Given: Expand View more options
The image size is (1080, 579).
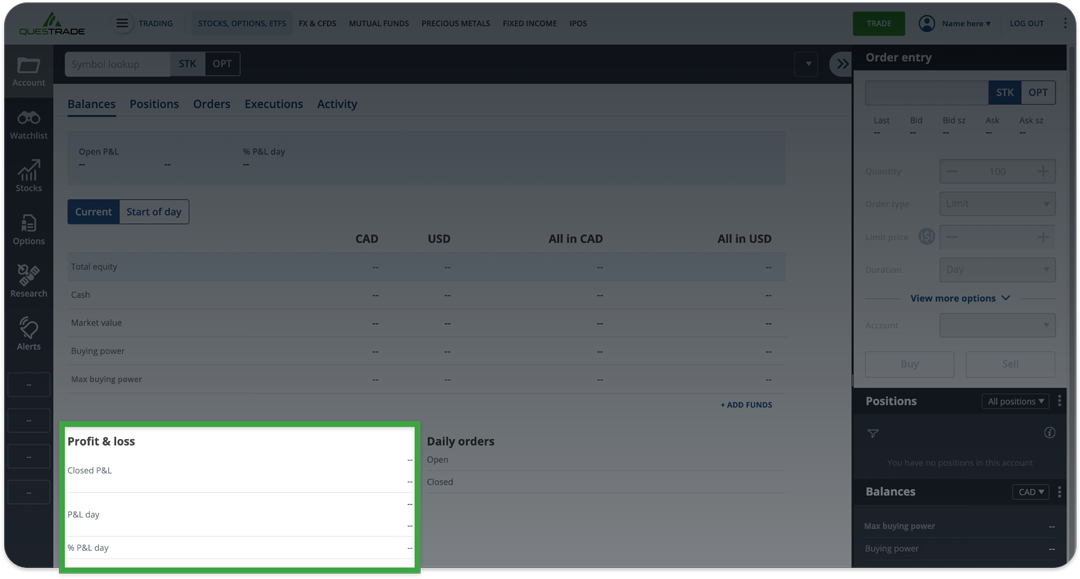Looking at the screenshot, I should pos(960,298).
